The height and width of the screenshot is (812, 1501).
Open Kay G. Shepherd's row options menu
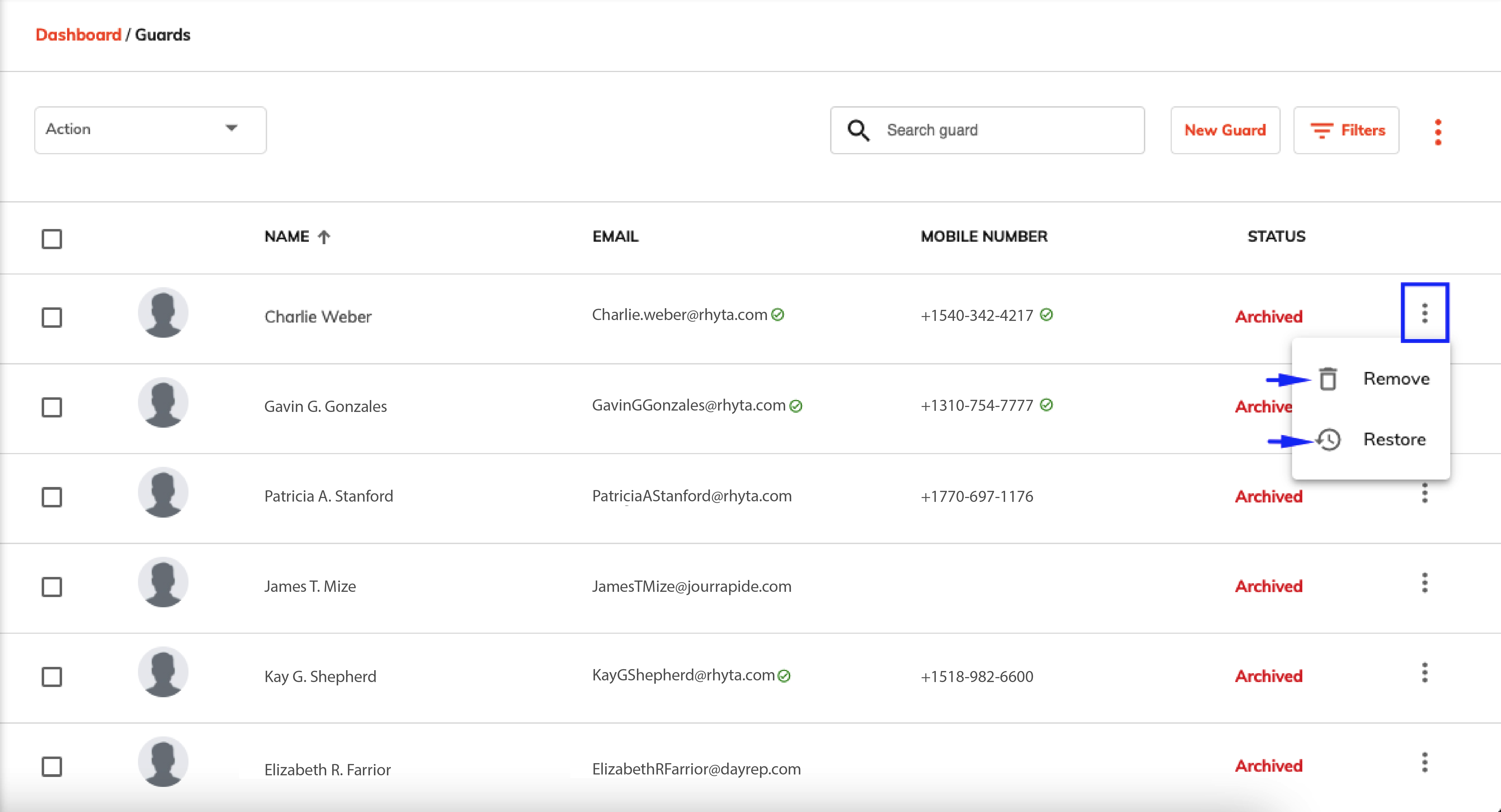pos(1425,673)
